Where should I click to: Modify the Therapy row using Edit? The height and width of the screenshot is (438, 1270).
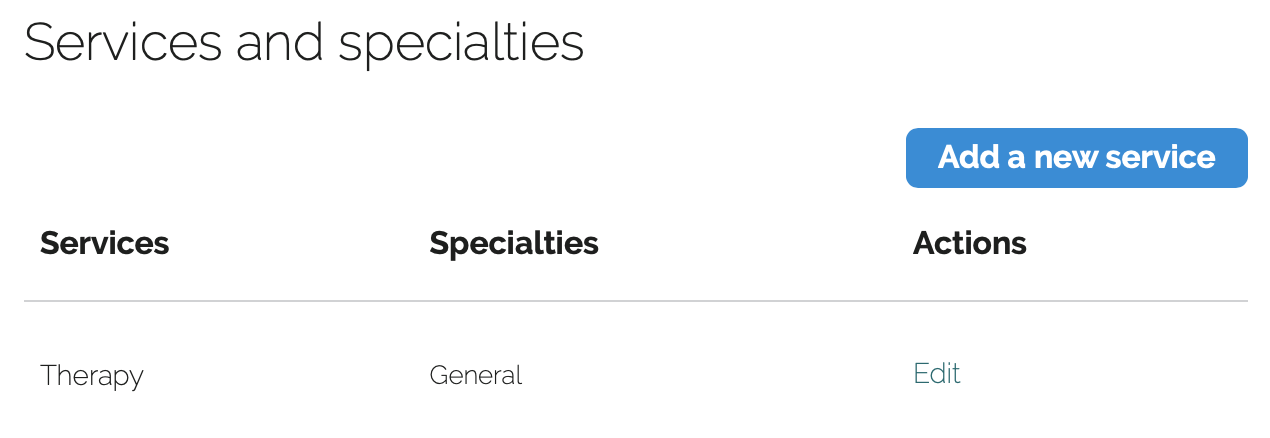(x=936, y=374)
